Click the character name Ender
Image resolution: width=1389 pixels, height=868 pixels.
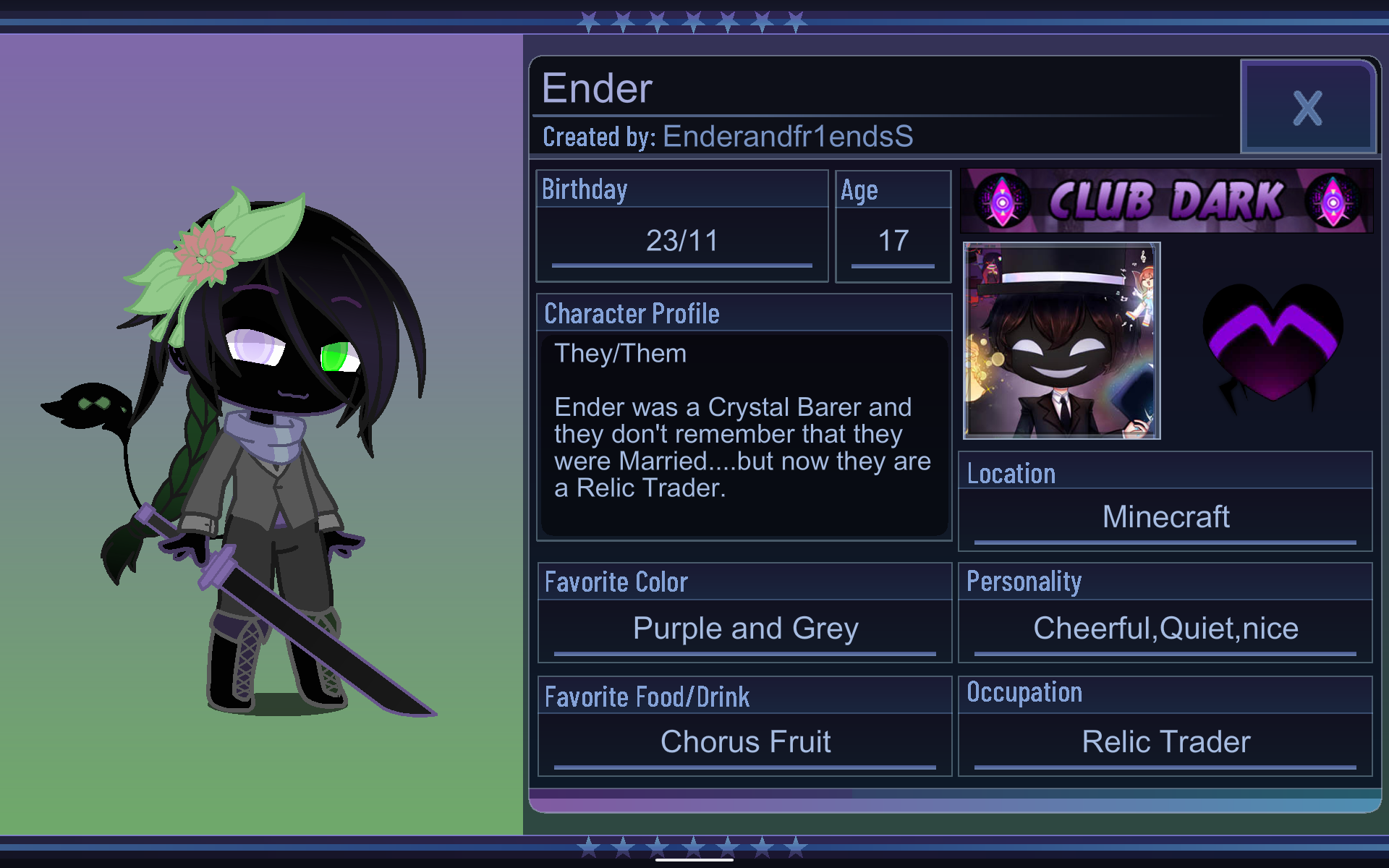click(597, 88)
